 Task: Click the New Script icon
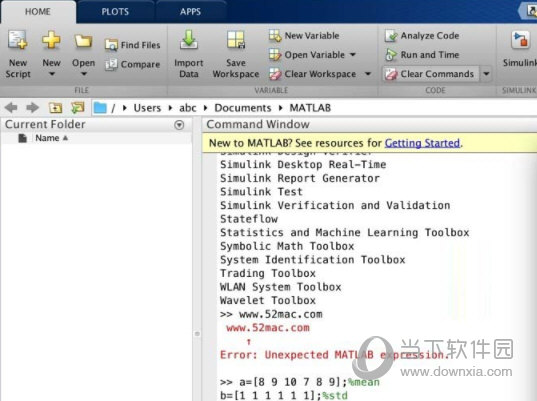click(x=17, y=40)
